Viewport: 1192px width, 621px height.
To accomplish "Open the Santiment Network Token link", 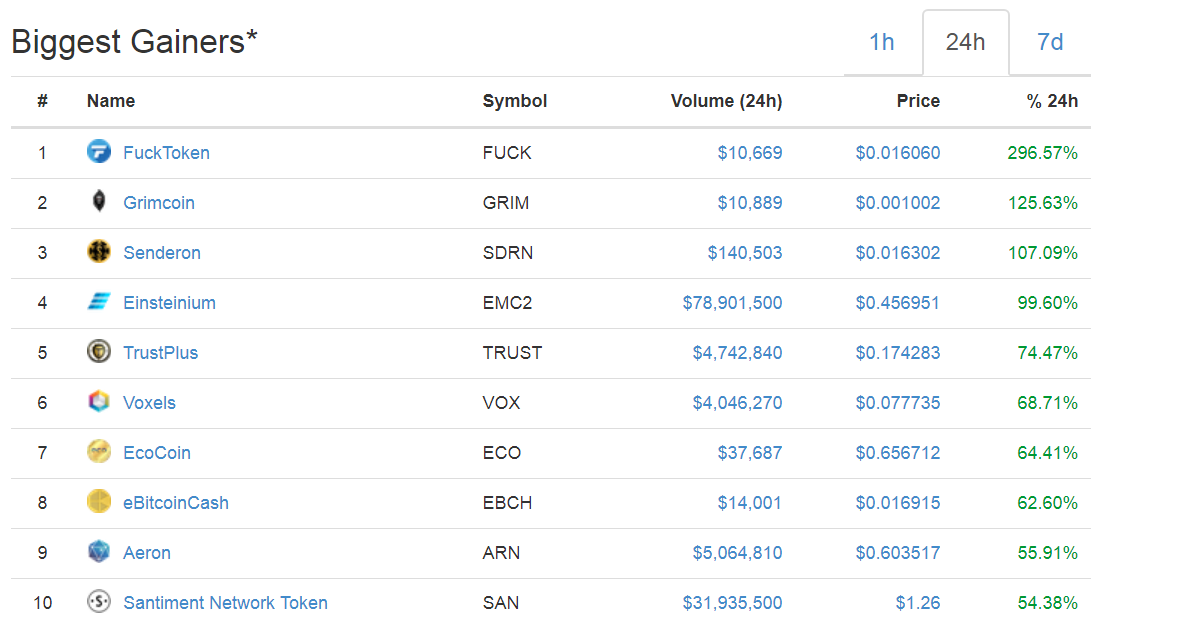I will pyautogui.click(x=225, y=603).
